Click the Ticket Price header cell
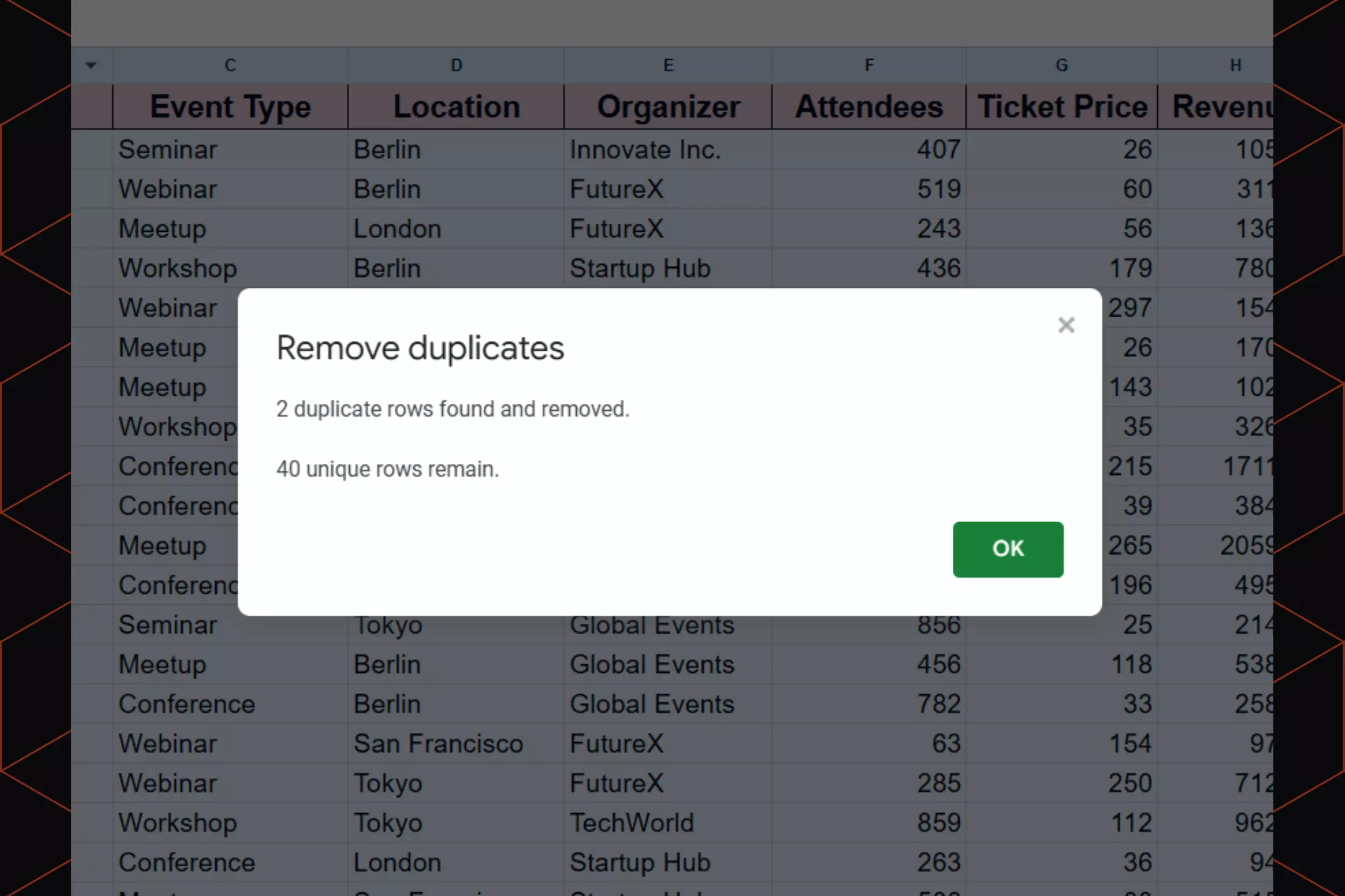1345x896 pixels. 1061,107
